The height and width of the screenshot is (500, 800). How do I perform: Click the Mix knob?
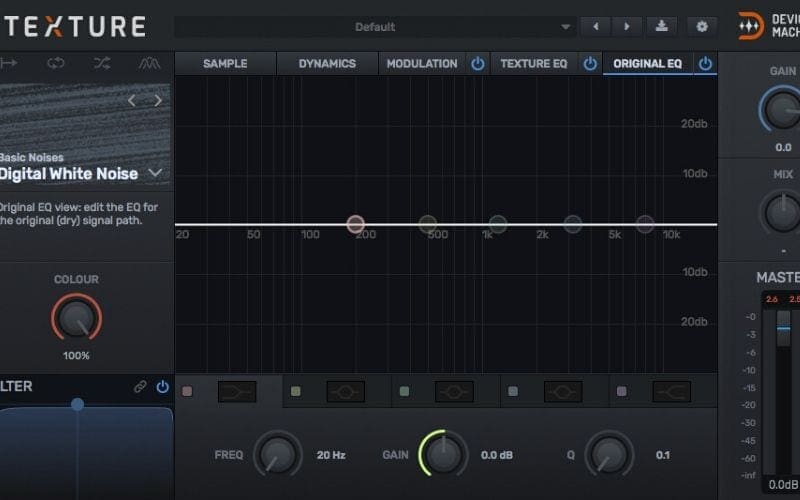coord(782,213)
